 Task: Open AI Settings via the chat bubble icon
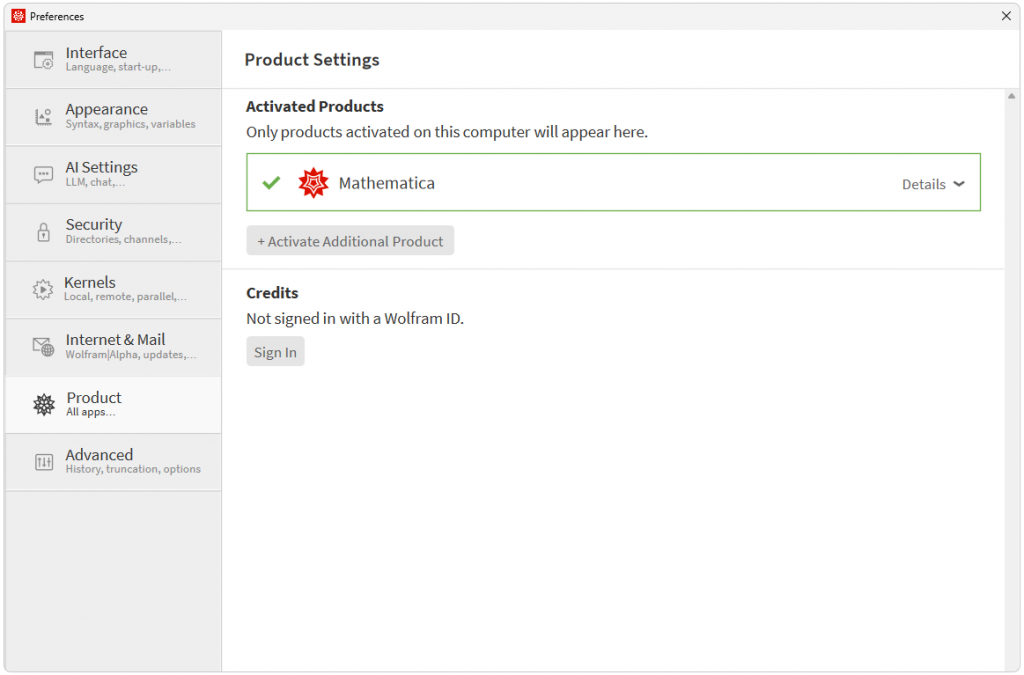point(42,173)
